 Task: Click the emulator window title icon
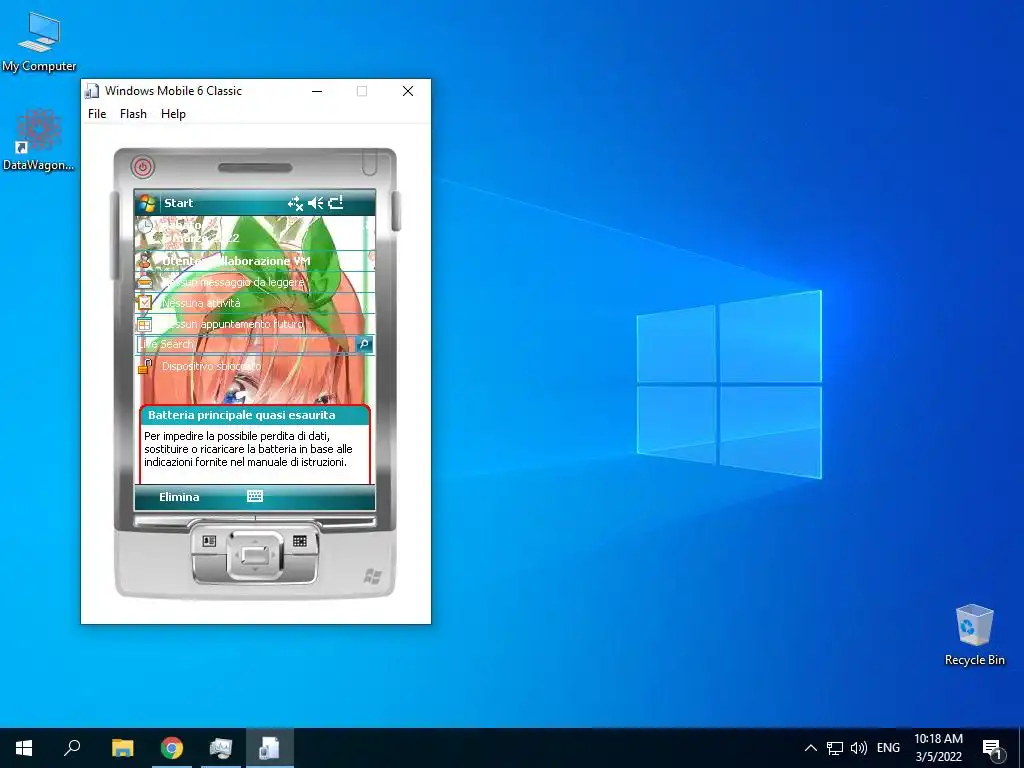[92, 91]
